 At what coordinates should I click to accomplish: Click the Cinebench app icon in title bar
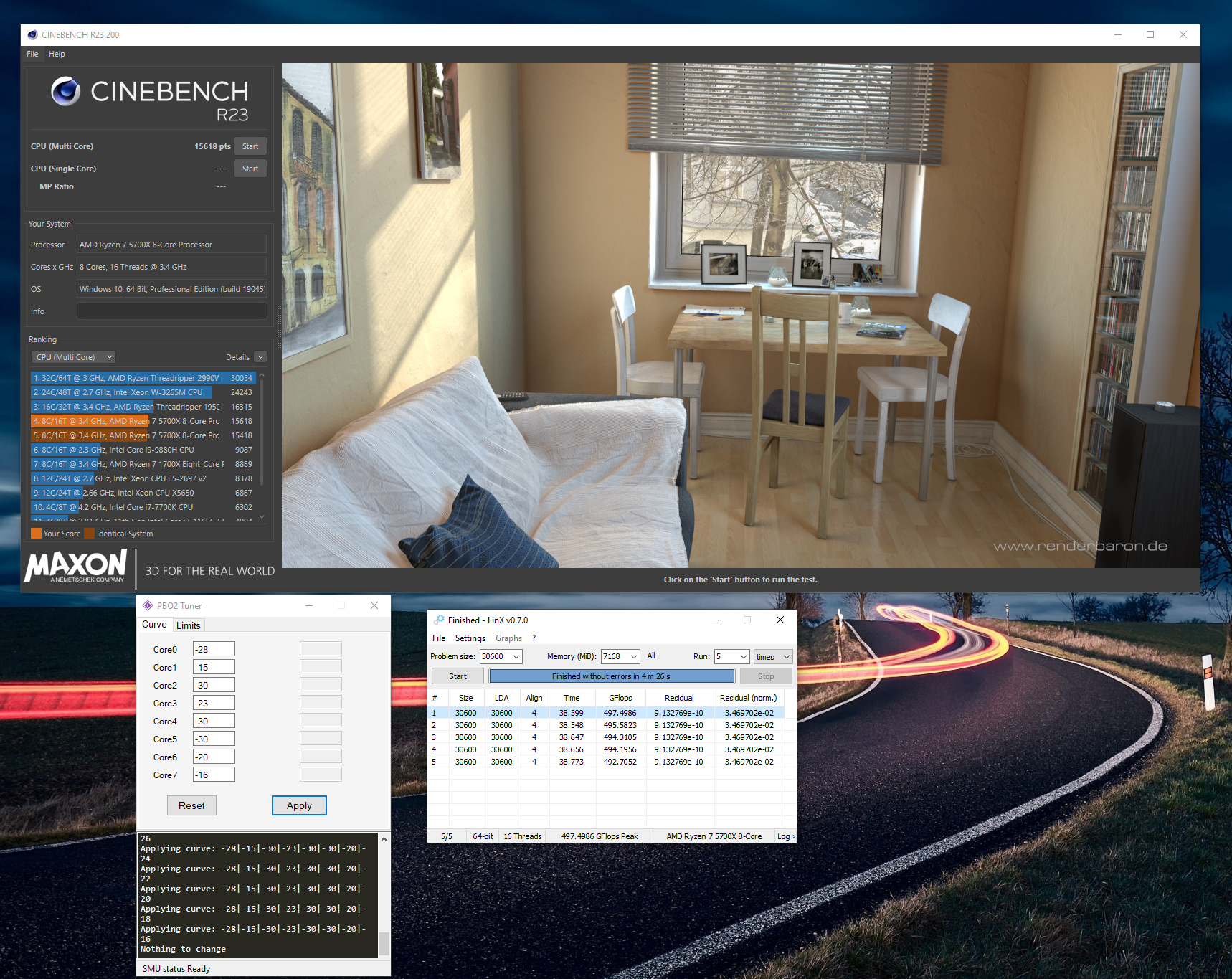click(x=32, y=34)
